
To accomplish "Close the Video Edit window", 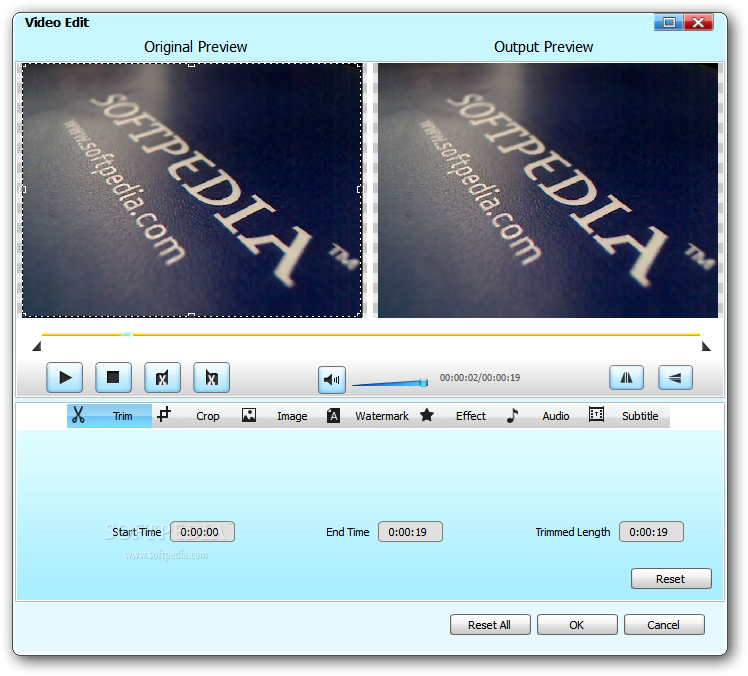I will pos(698,22).
